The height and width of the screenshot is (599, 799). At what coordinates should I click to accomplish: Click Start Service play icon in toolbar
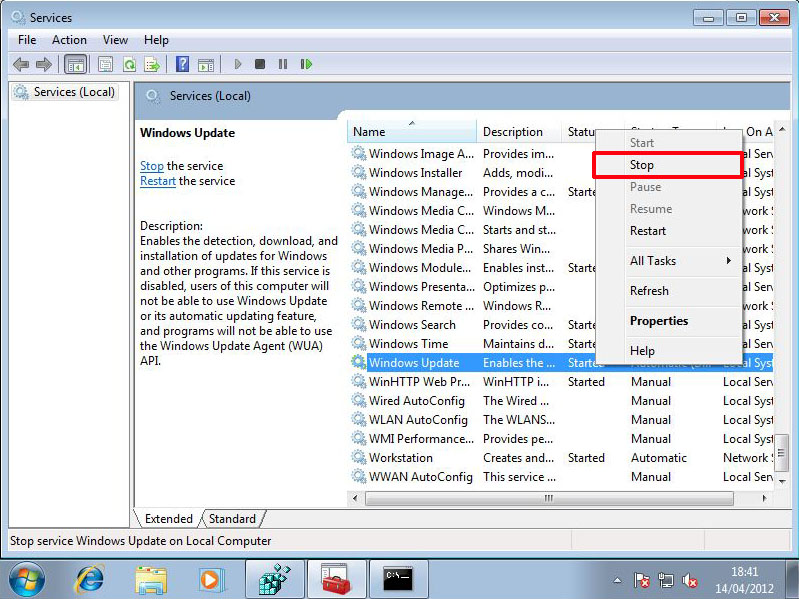237,64
